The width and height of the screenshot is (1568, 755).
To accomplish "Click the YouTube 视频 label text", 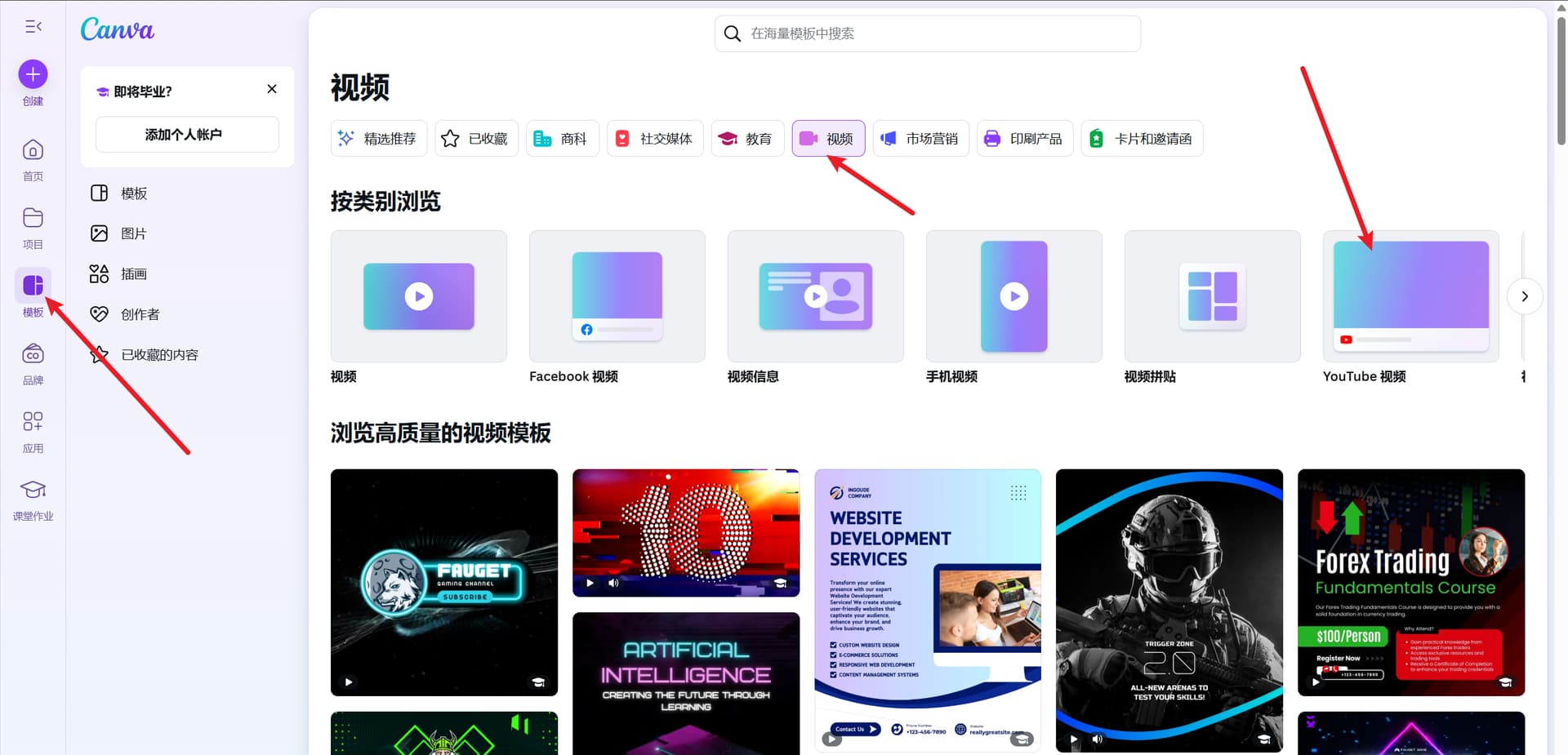I will (1364, 376).
